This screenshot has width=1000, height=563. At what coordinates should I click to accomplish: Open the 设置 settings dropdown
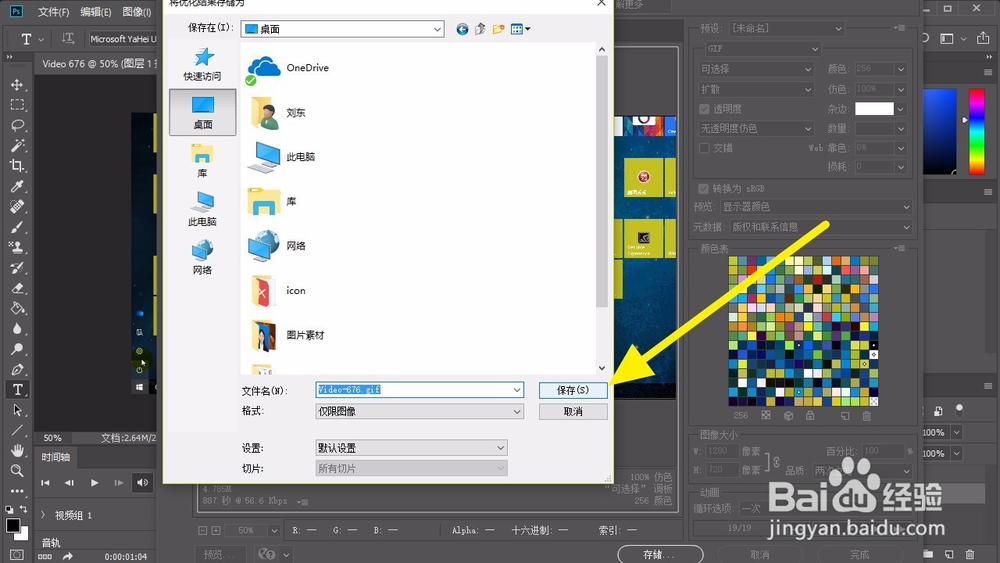point(411,448)
